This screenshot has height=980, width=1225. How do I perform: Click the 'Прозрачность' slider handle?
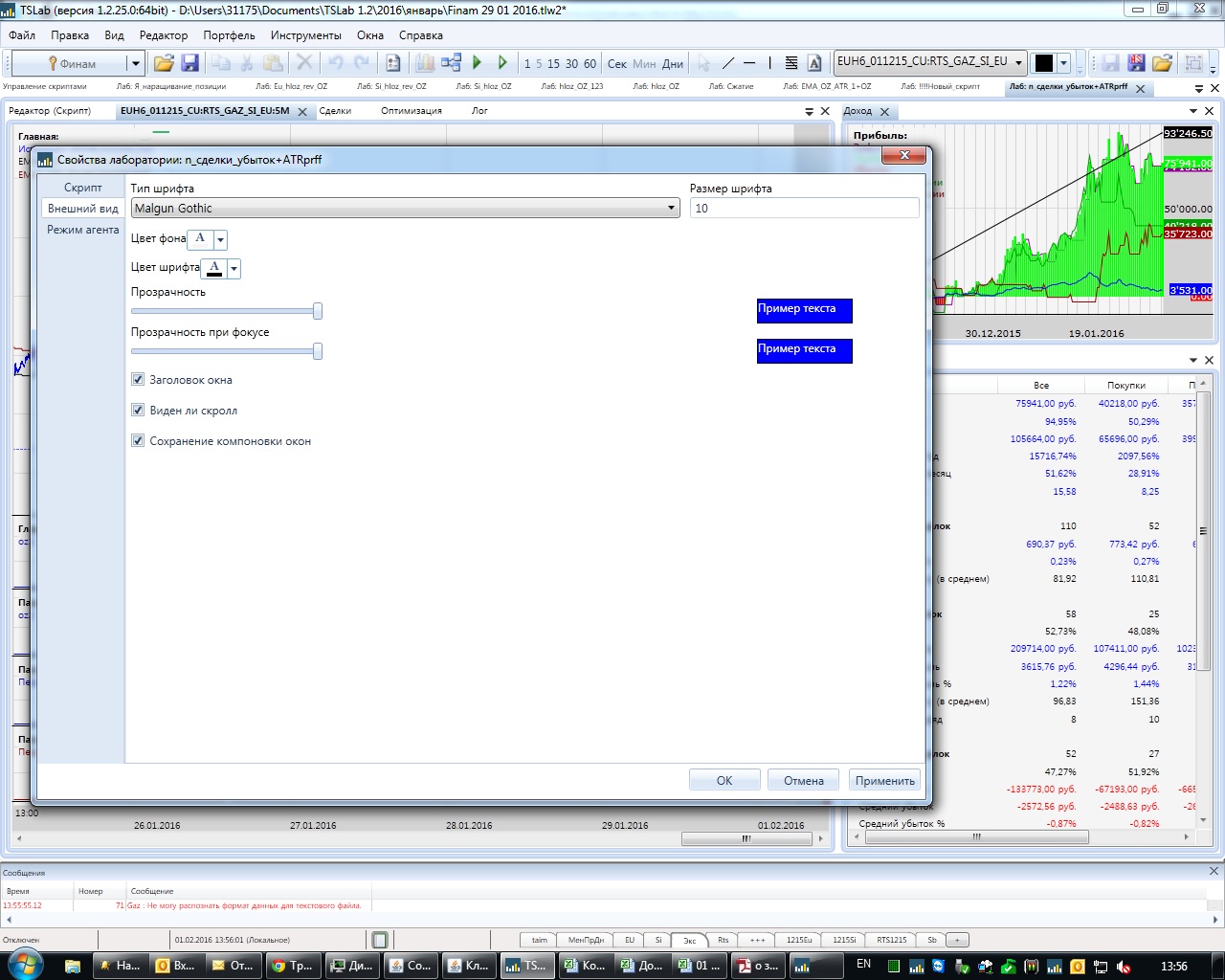click(x=318, y=311)
